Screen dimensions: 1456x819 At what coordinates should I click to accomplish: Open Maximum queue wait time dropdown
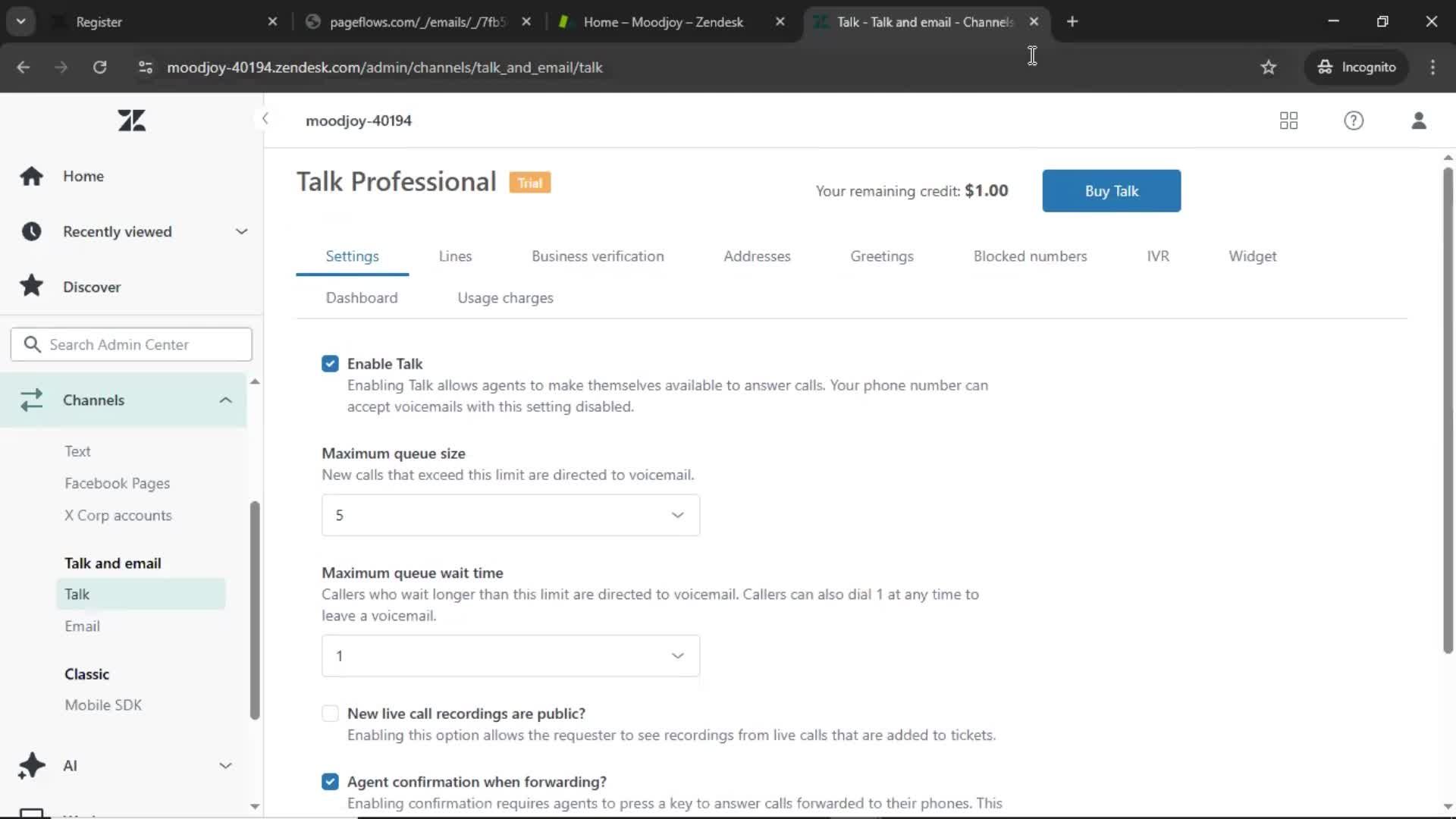tap(510, 656)
